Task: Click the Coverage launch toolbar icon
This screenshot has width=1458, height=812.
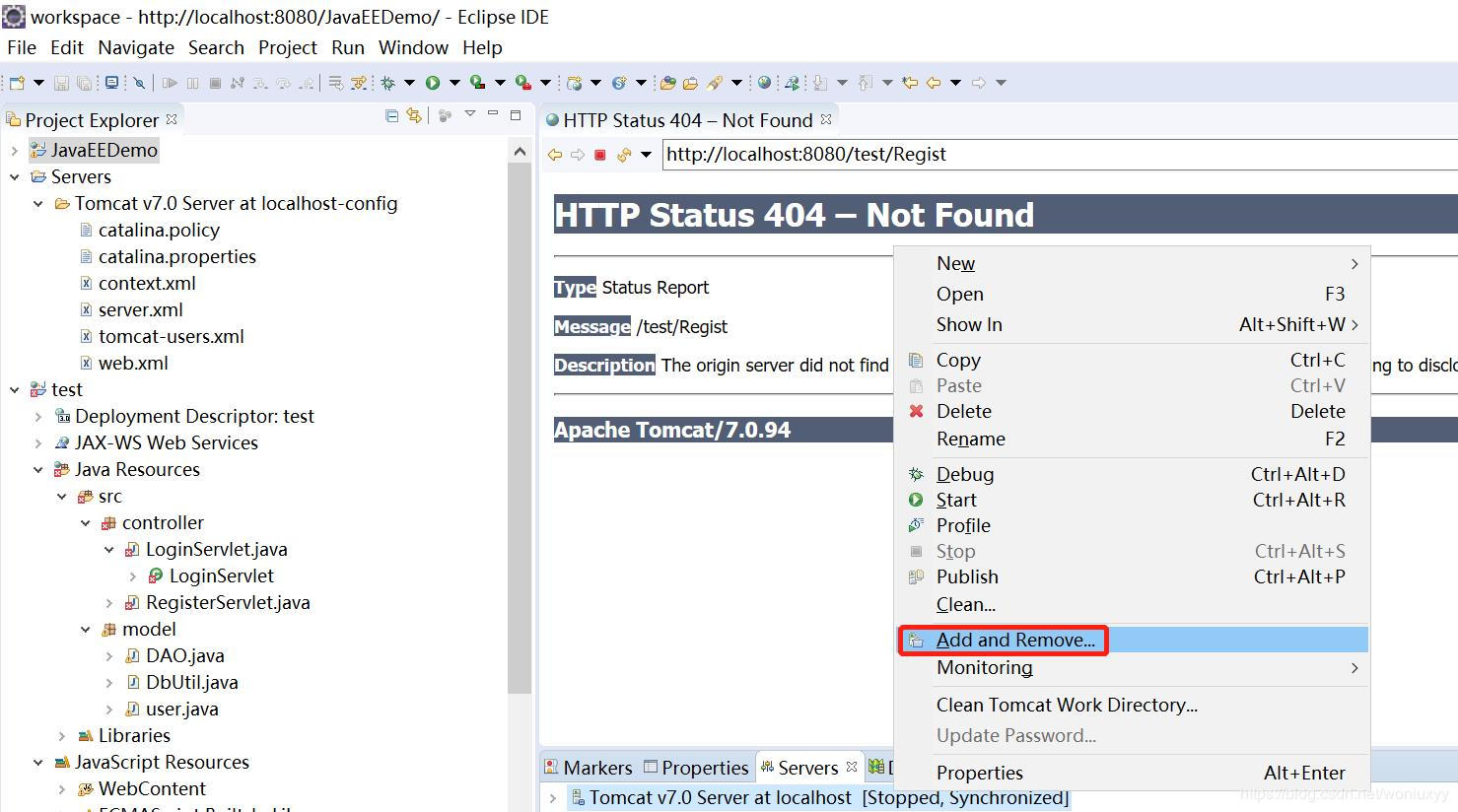Action: pos(478,83)
